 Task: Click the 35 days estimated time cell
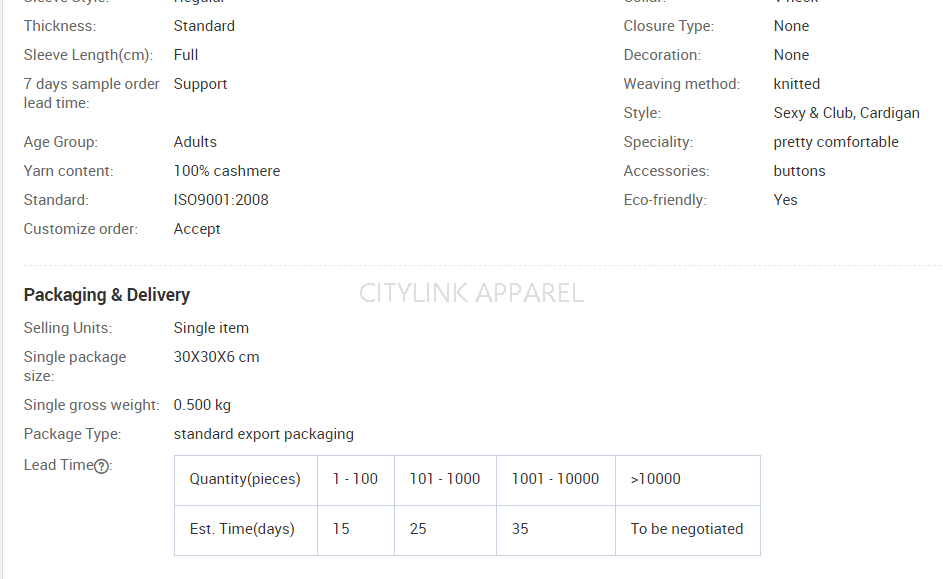[x=520, y=529]
